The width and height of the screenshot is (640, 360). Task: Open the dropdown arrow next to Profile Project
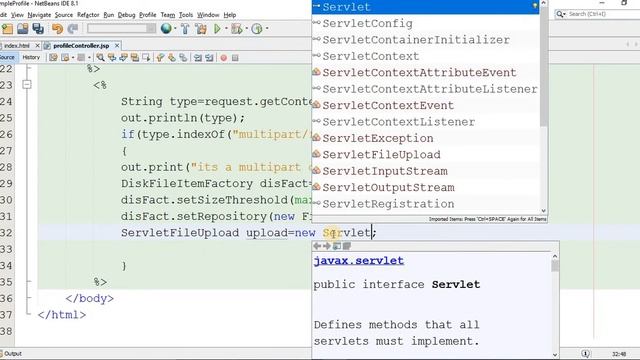[x=267, y=29]
